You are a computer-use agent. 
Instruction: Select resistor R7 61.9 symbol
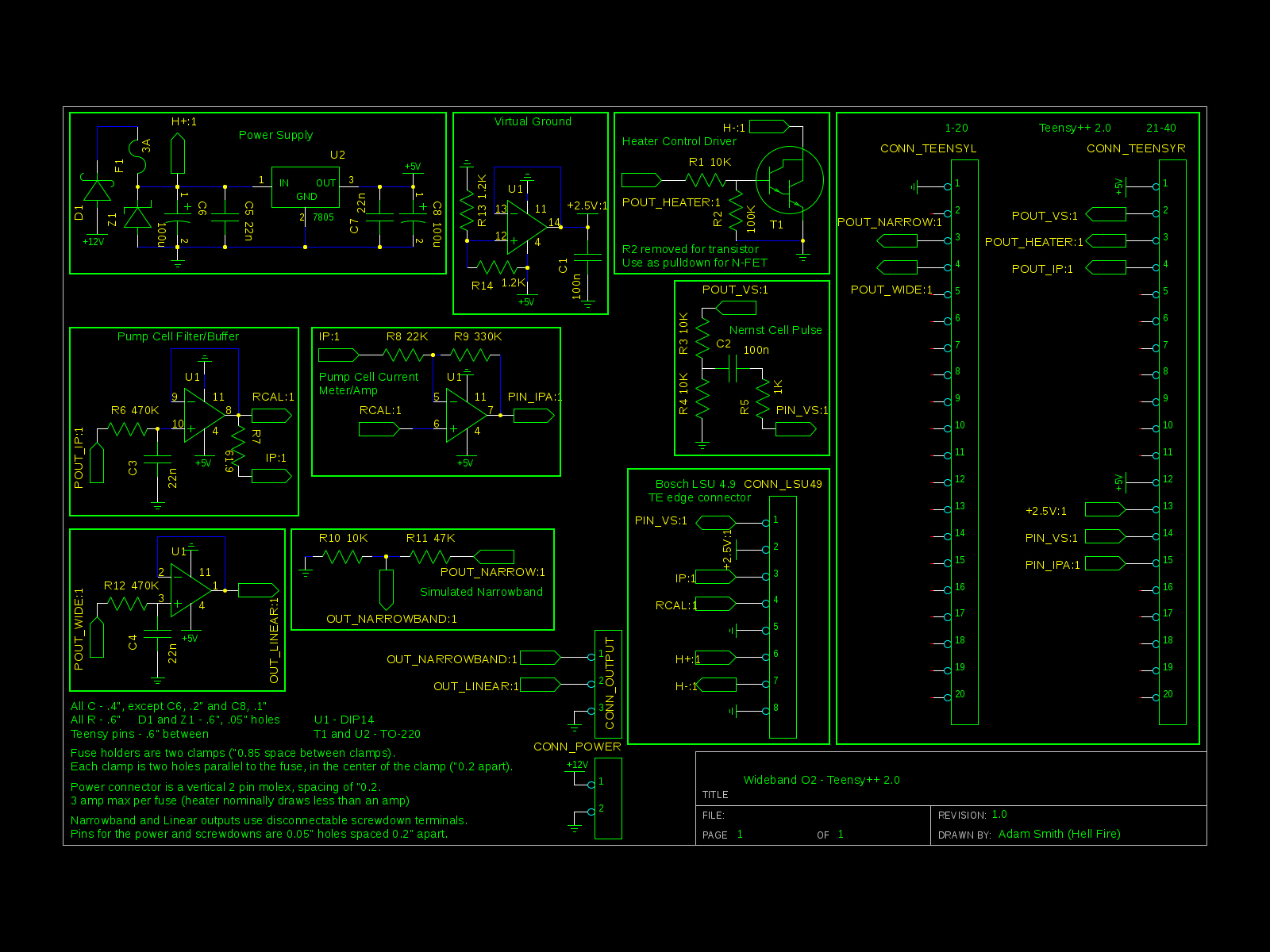point(238,446)
